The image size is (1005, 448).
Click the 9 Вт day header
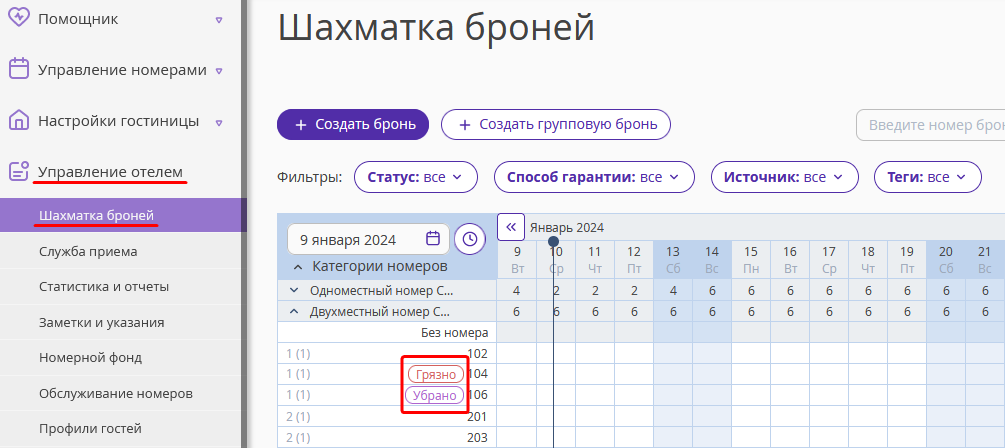pyautogui.click(x=517, y=260)
